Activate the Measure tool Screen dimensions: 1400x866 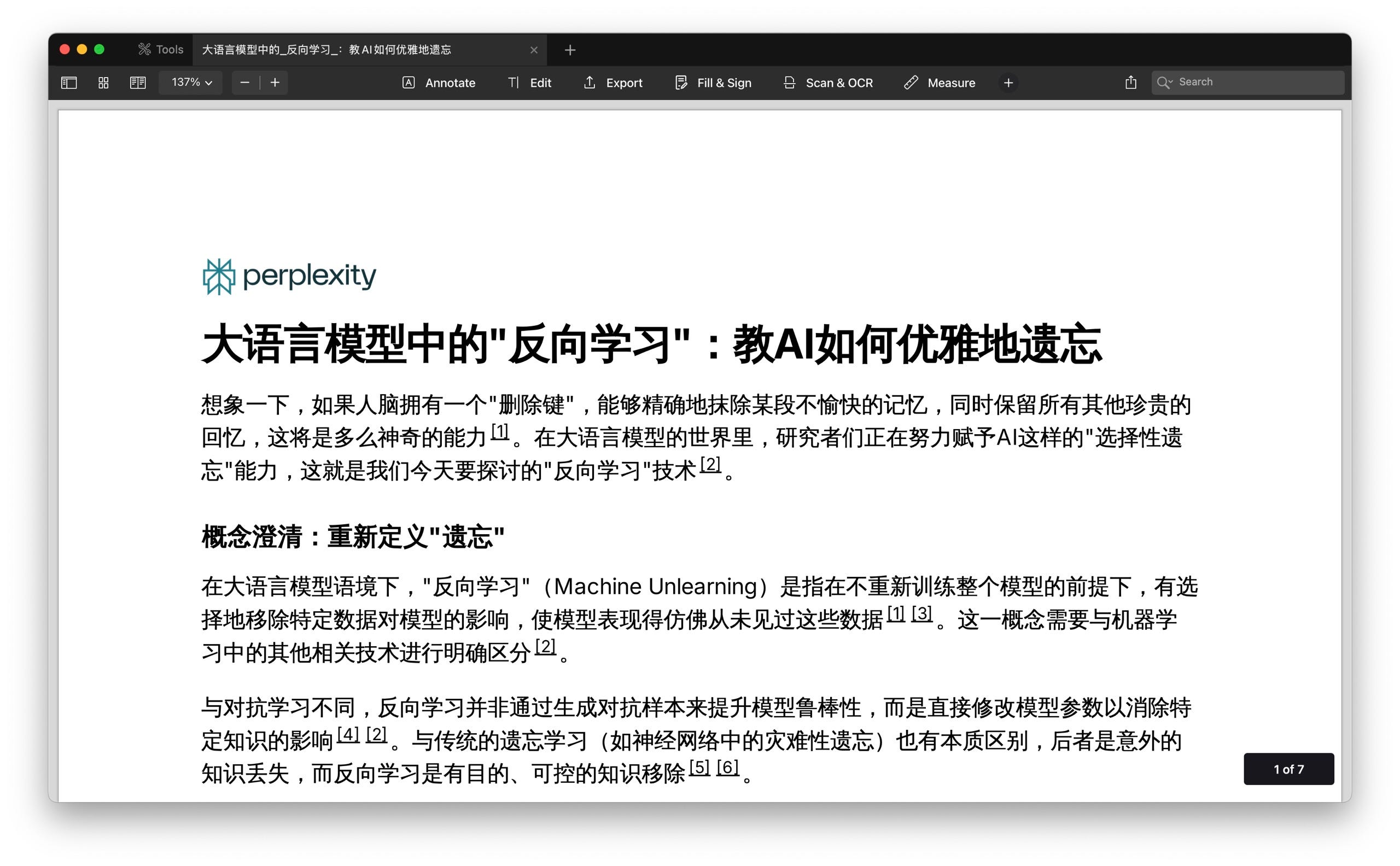940,83
